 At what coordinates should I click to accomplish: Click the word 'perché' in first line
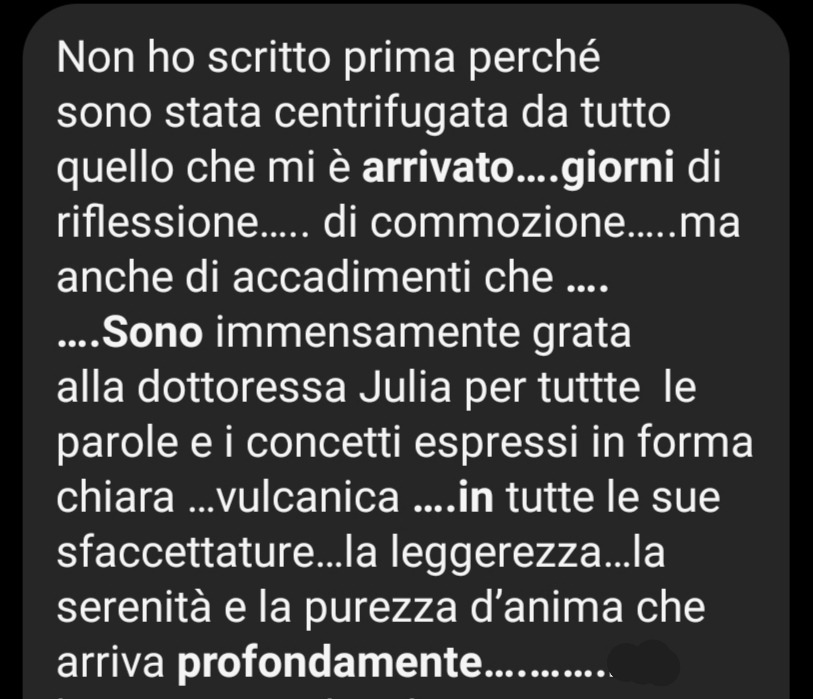click(x=535, y=59)
